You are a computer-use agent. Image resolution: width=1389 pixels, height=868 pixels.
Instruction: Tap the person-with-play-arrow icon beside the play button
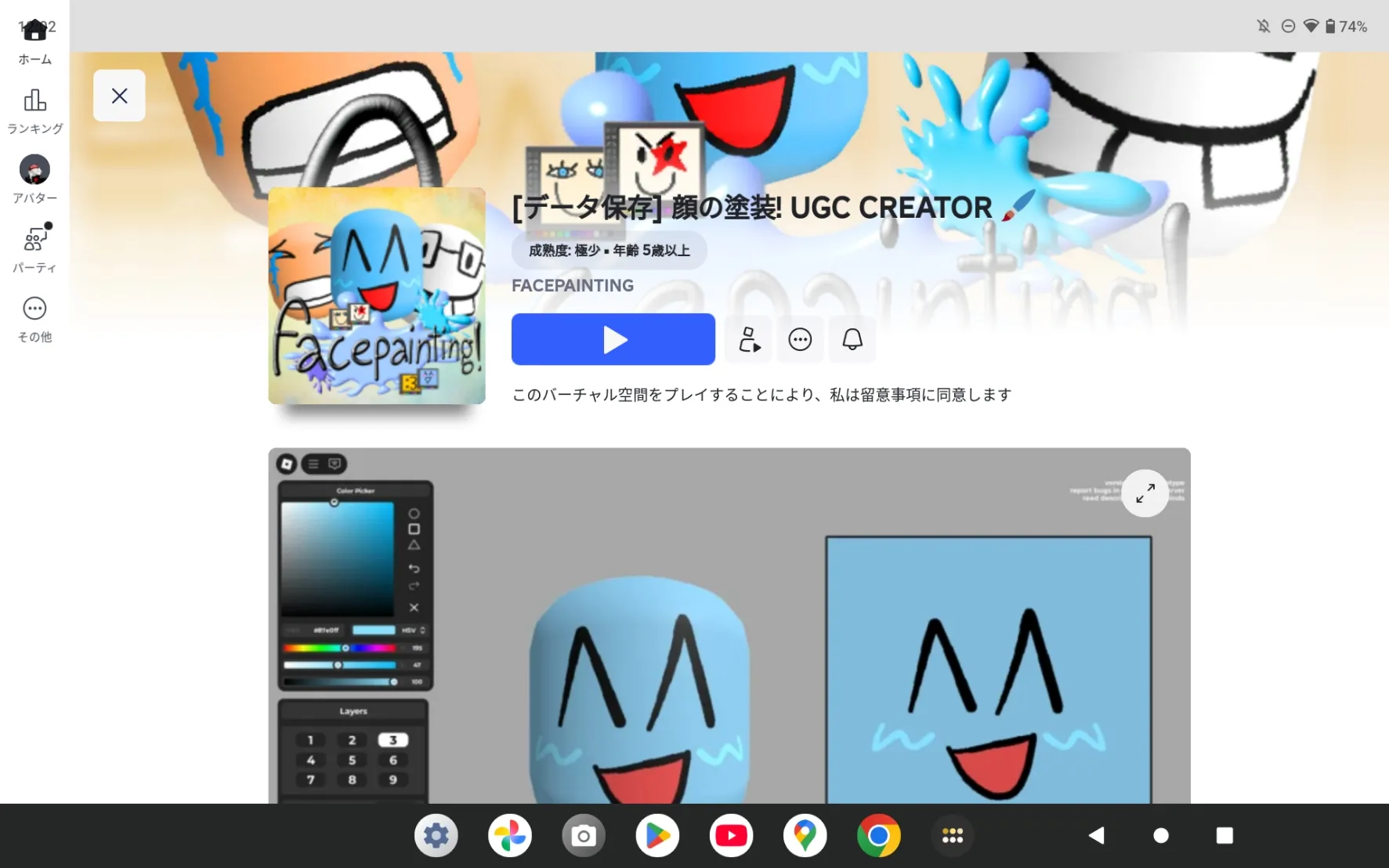(x=750, y=340)
